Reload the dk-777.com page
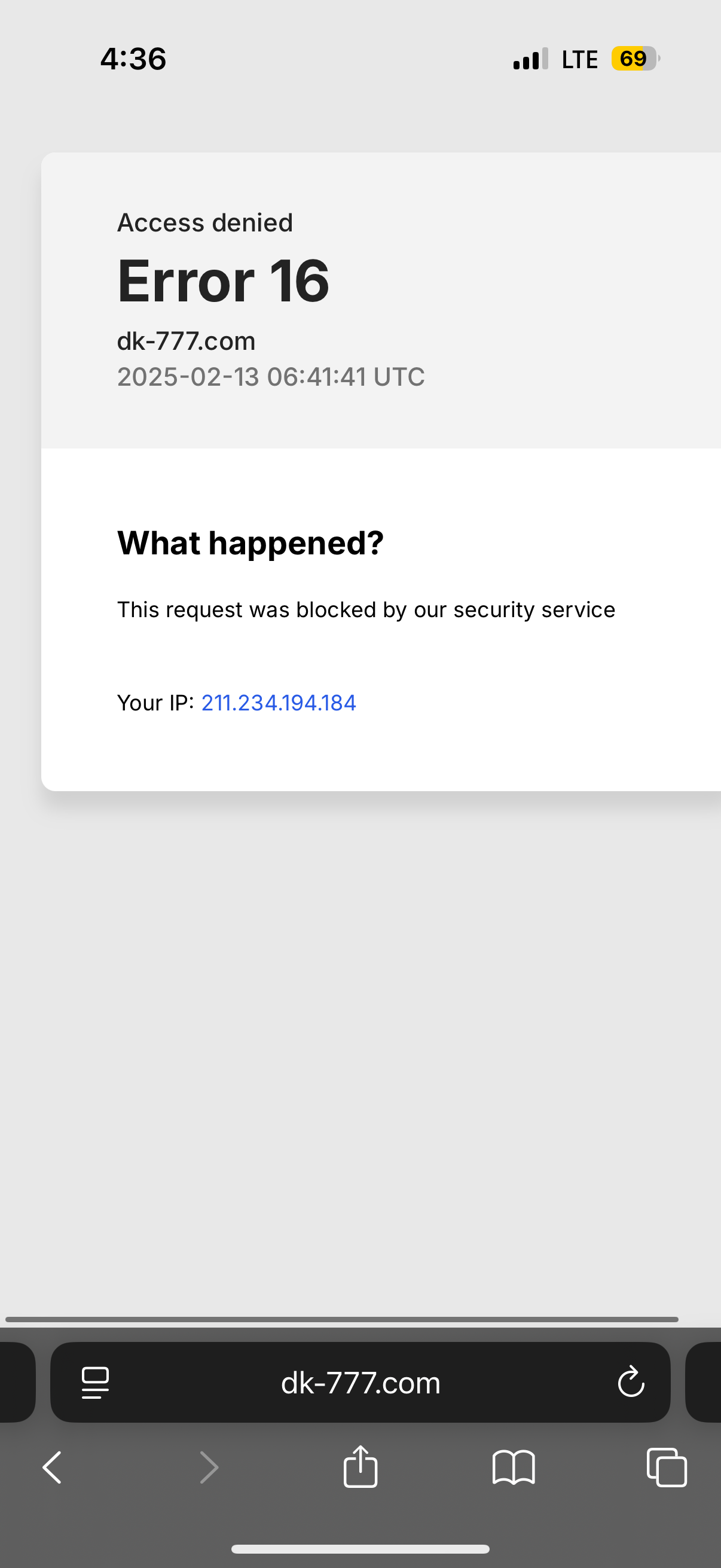Image resolution: width=721 pixels, height=1568 pixels. point(631,1382)
